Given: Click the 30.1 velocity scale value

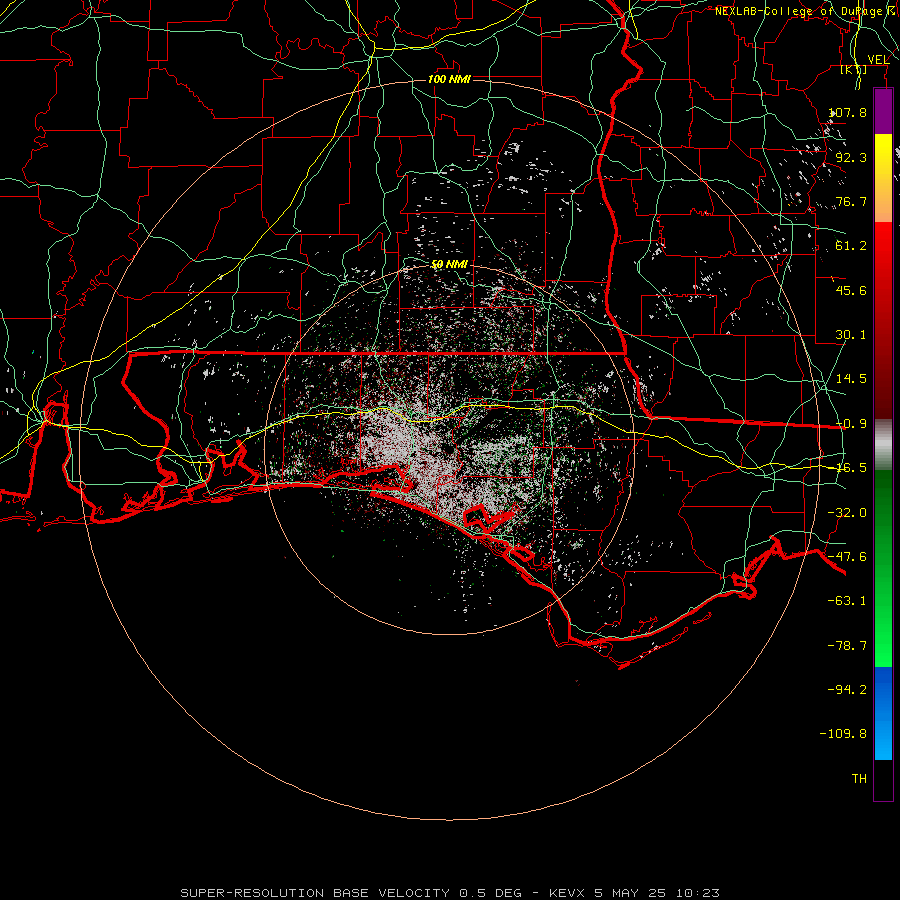Looking at the screenshot, I should coord(851,335).
